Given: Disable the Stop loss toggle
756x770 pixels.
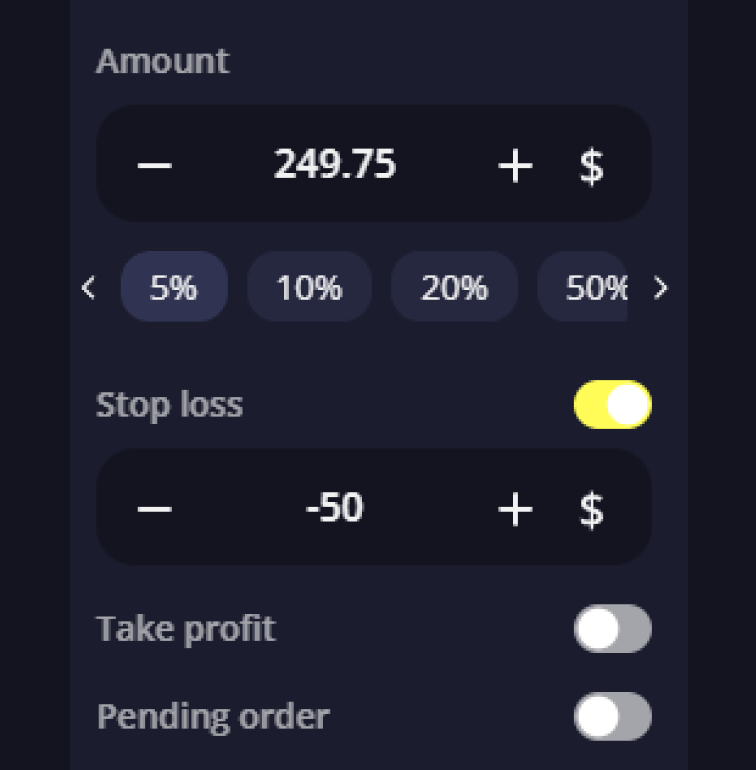Looking at the screenshot, I should pos(612,405).
